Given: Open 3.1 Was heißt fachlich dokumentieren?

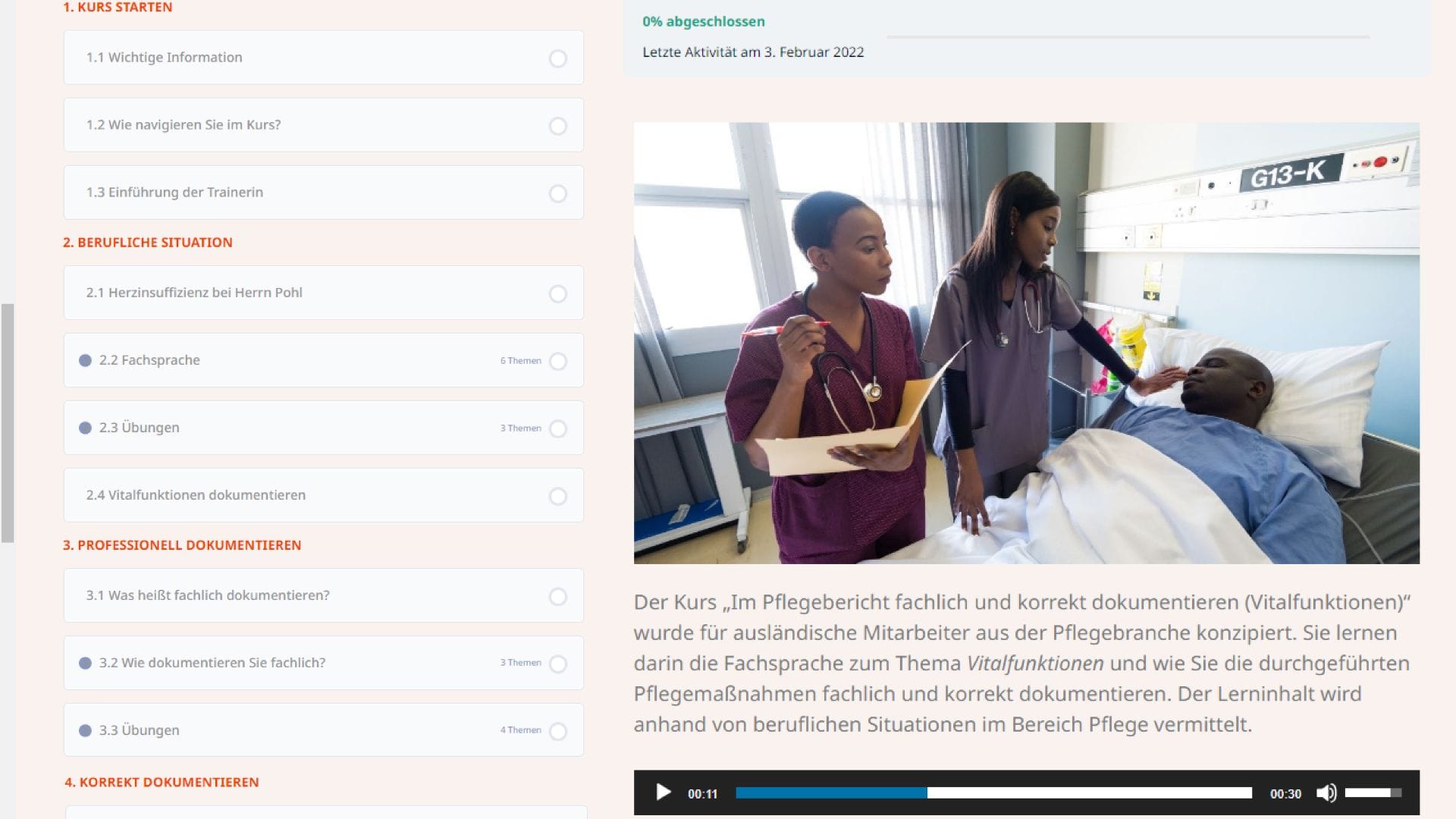Looking at the screenshot, I should click(208, 595).
